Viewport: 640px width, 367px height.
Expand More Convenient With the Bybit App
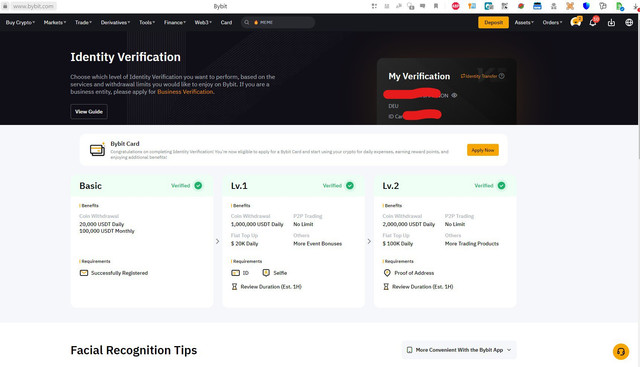[459, 350]
